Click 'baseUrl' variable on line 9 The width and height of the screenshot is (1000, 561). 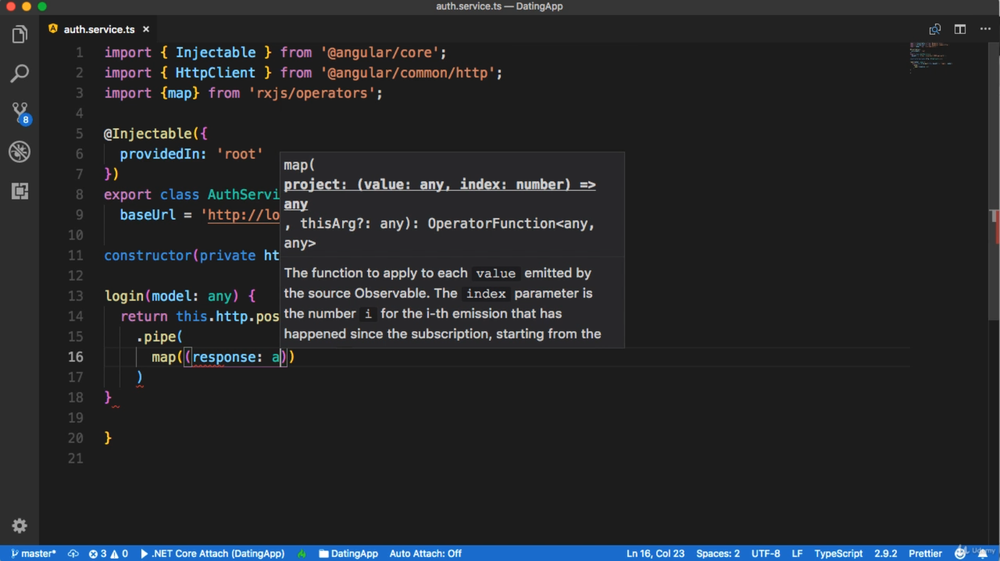point(147,215)
